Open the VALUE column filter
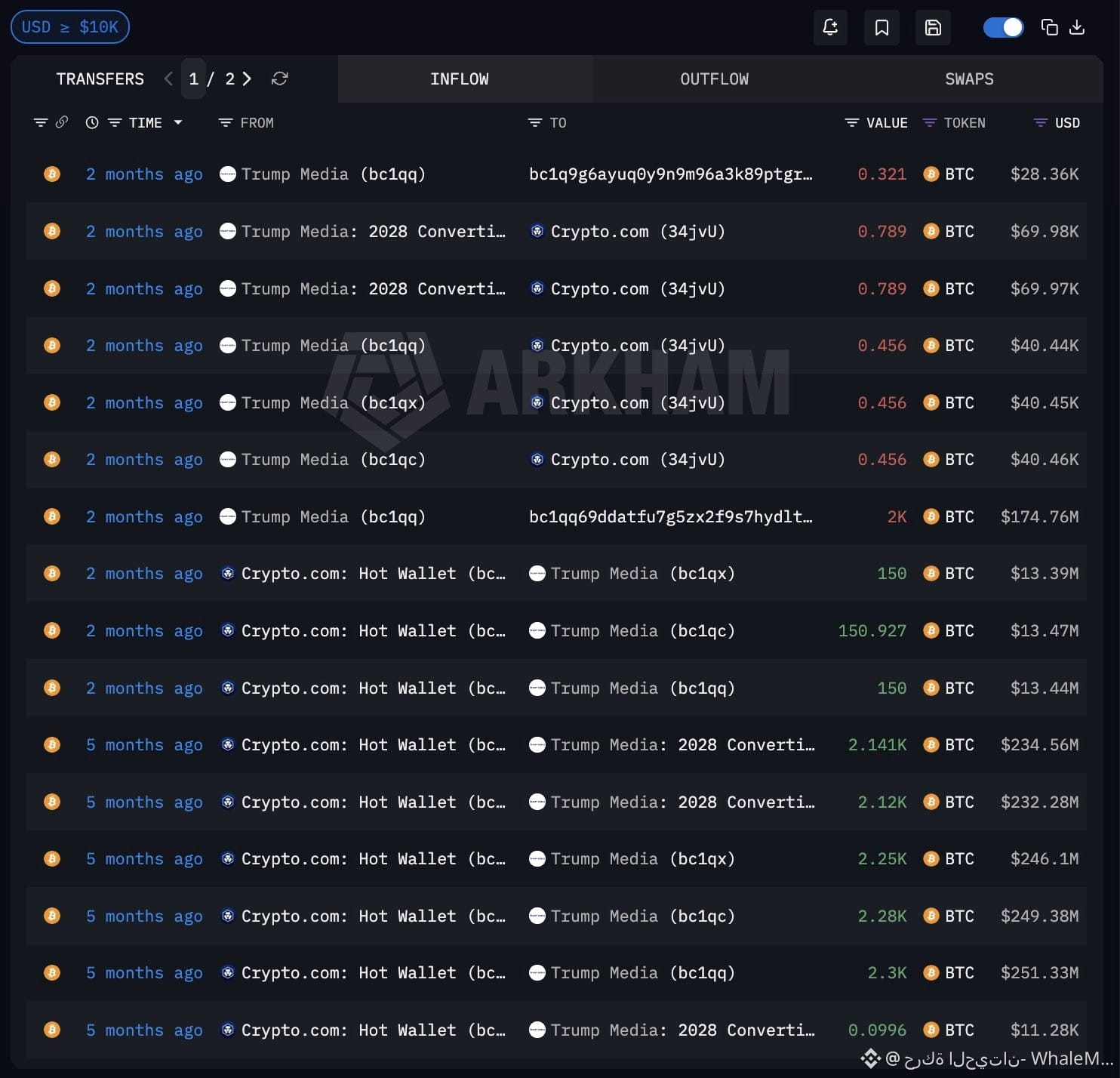The width and height of the screenshot is (1120, 1078). click(851, 122)
